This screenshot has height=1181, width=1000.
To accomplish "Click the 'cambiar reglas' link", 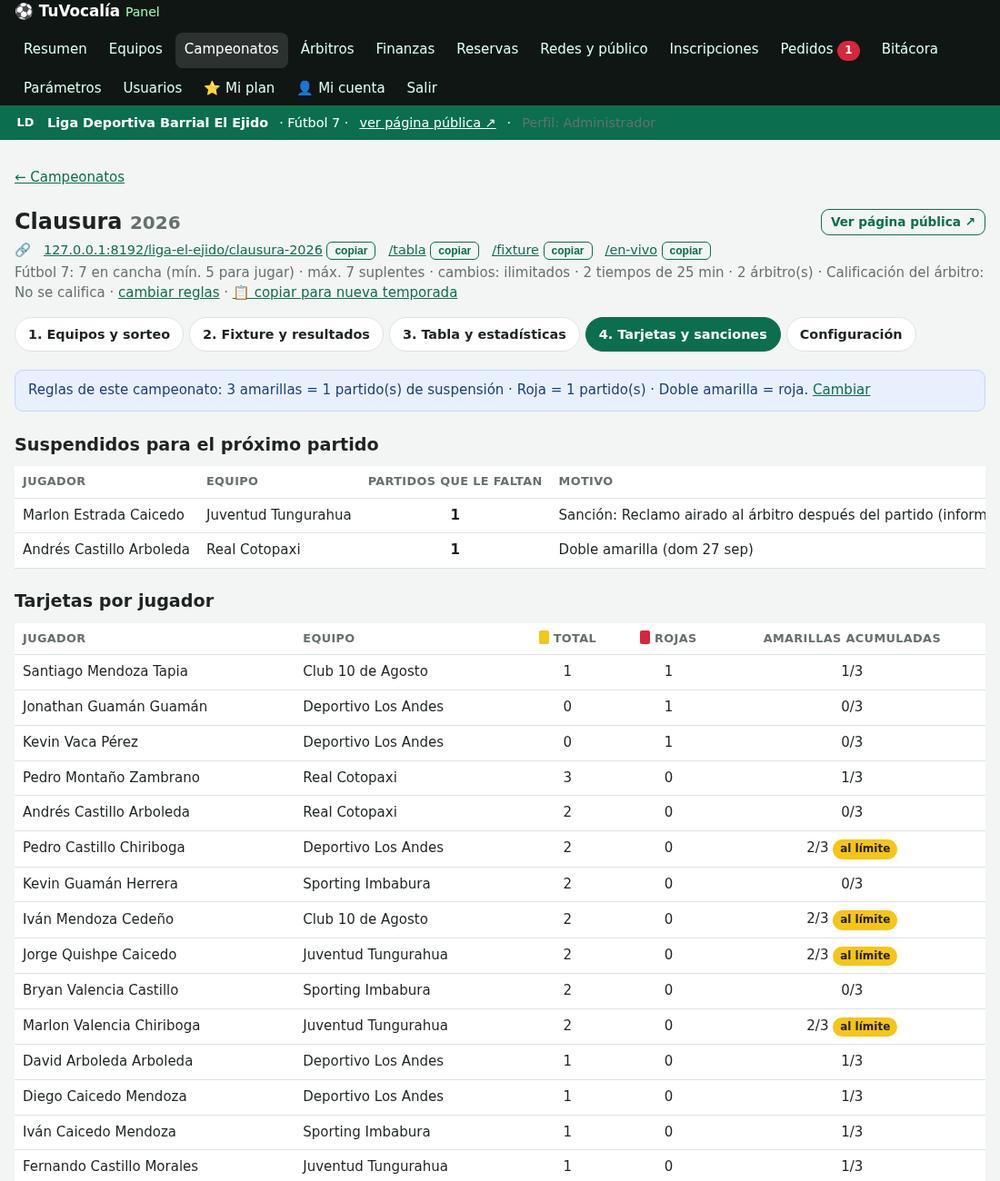I will coord(169,292).
